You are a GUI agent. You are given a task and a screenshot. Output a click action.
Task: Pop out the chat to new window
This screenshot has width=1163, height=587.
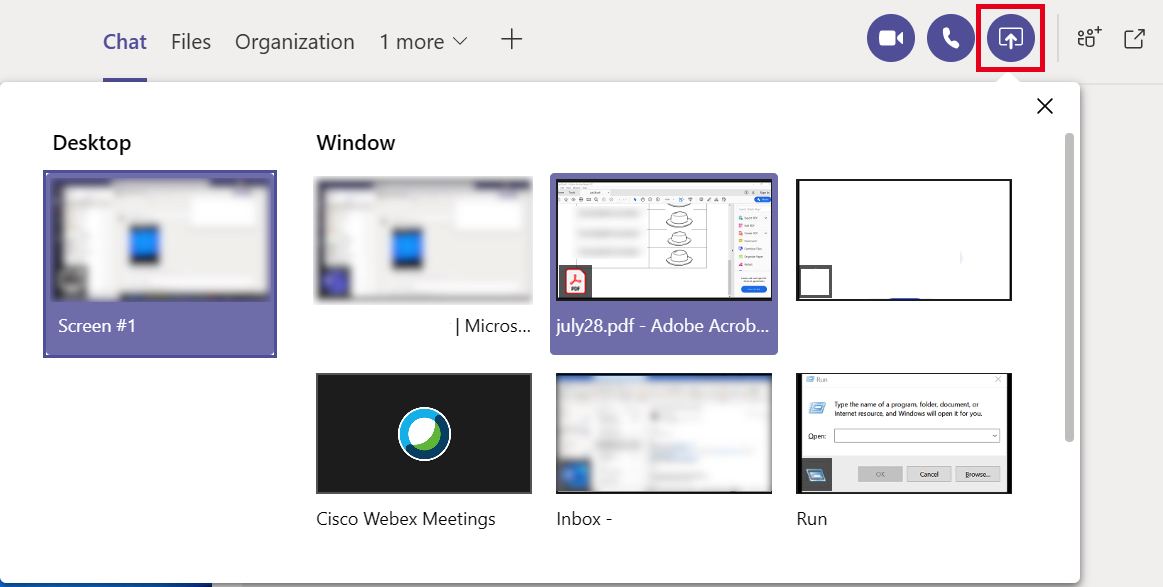[1135, 37]
